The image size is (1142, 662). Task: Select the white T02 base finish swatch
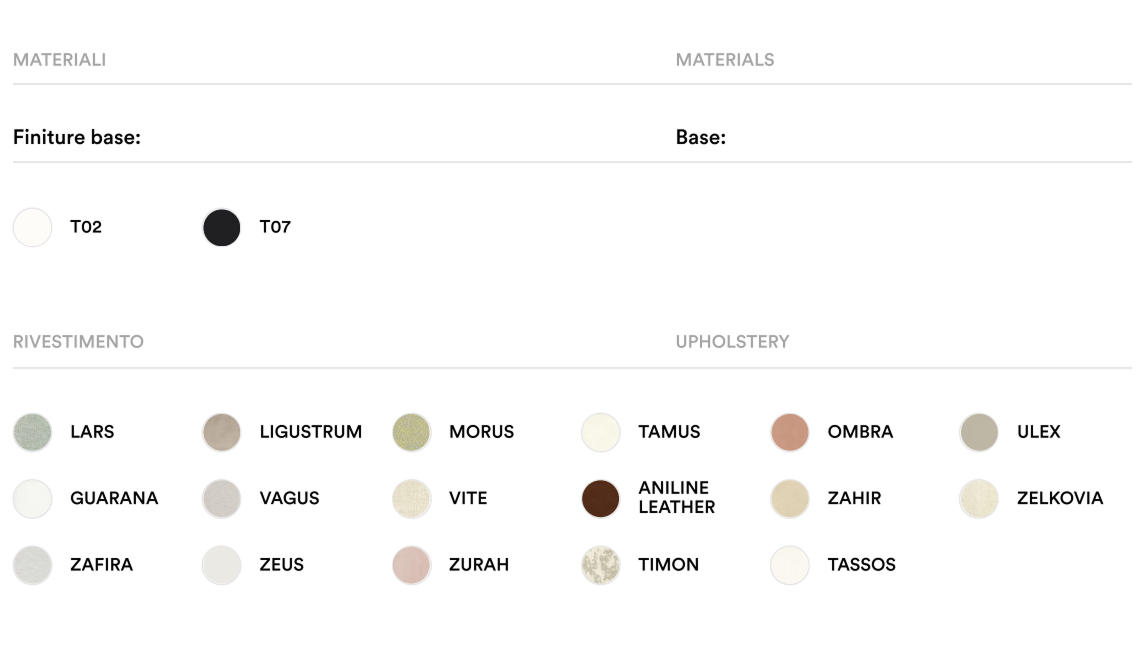(x=32, y=228)
